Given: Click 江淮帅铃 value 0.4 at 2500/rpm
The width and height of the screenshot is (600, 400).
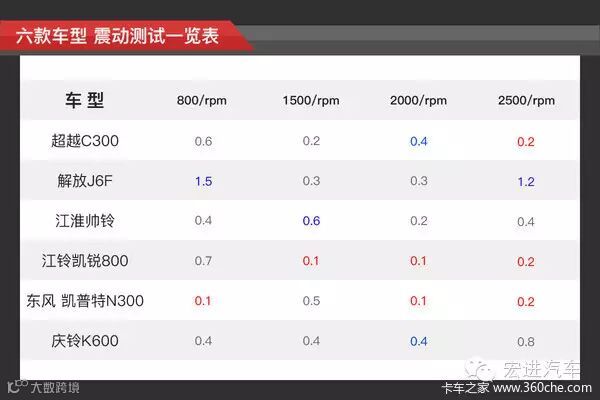Looking at the screenshot, I should [x=526, y=222].
